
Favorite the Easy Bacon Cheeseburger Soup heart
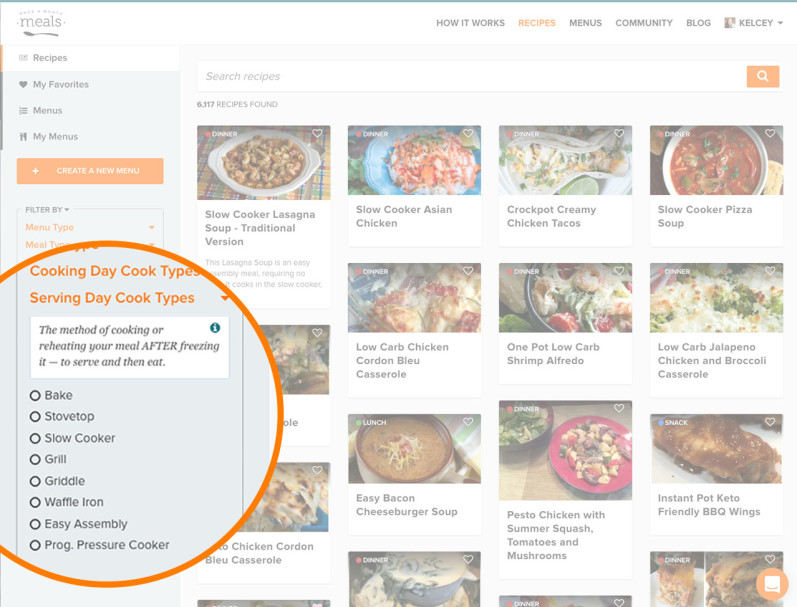(468, 422)
